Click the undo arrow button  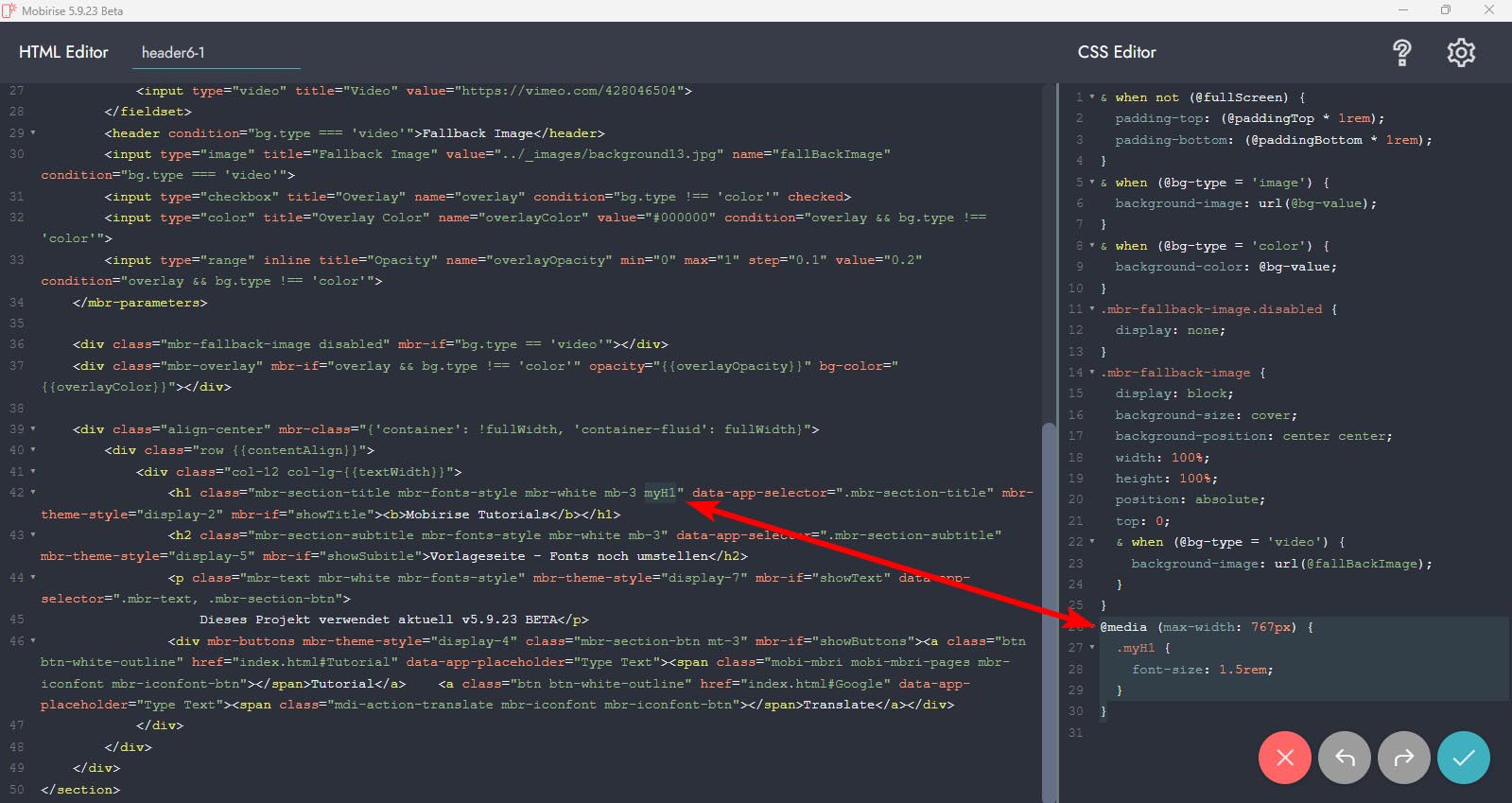pos(1344,758)
